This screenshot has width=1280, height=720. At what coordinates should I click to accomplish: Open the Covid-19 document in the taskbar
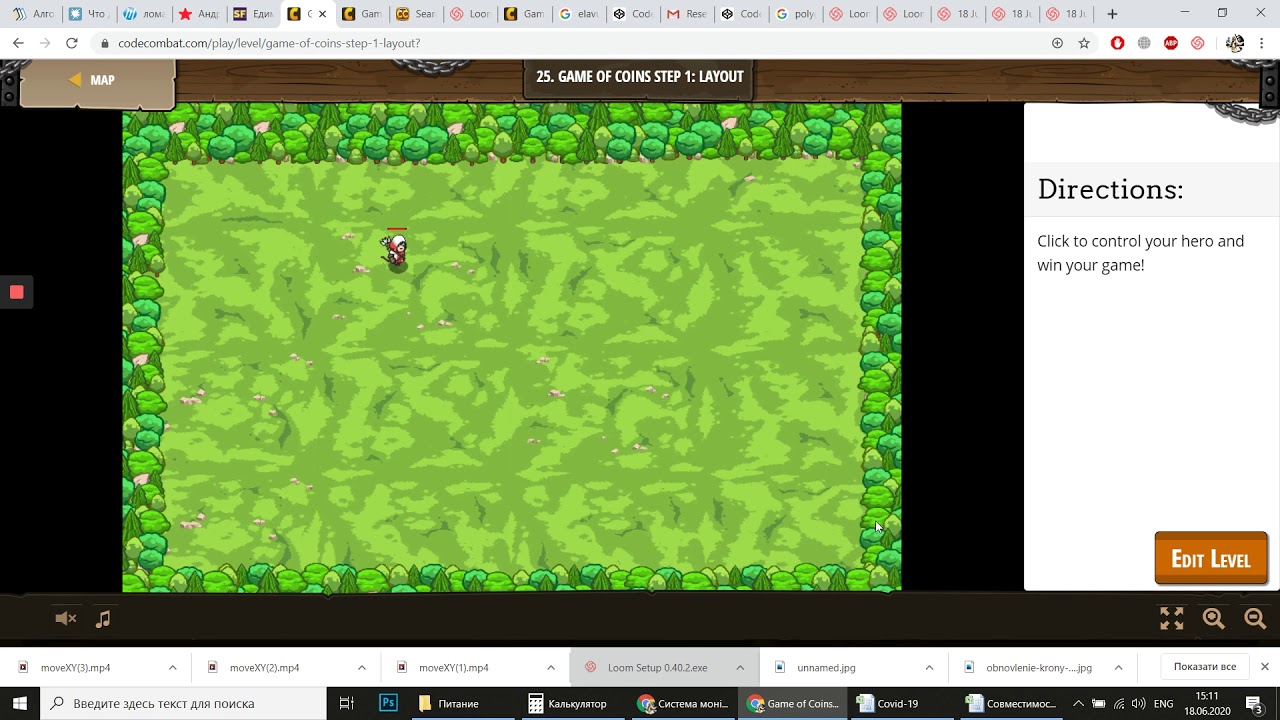(903, 703)
